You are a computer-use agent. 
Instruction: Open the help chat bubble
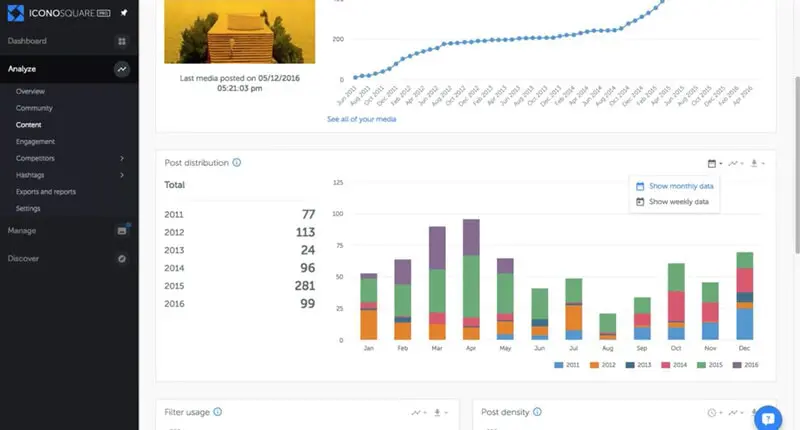[x=768, y=417]
